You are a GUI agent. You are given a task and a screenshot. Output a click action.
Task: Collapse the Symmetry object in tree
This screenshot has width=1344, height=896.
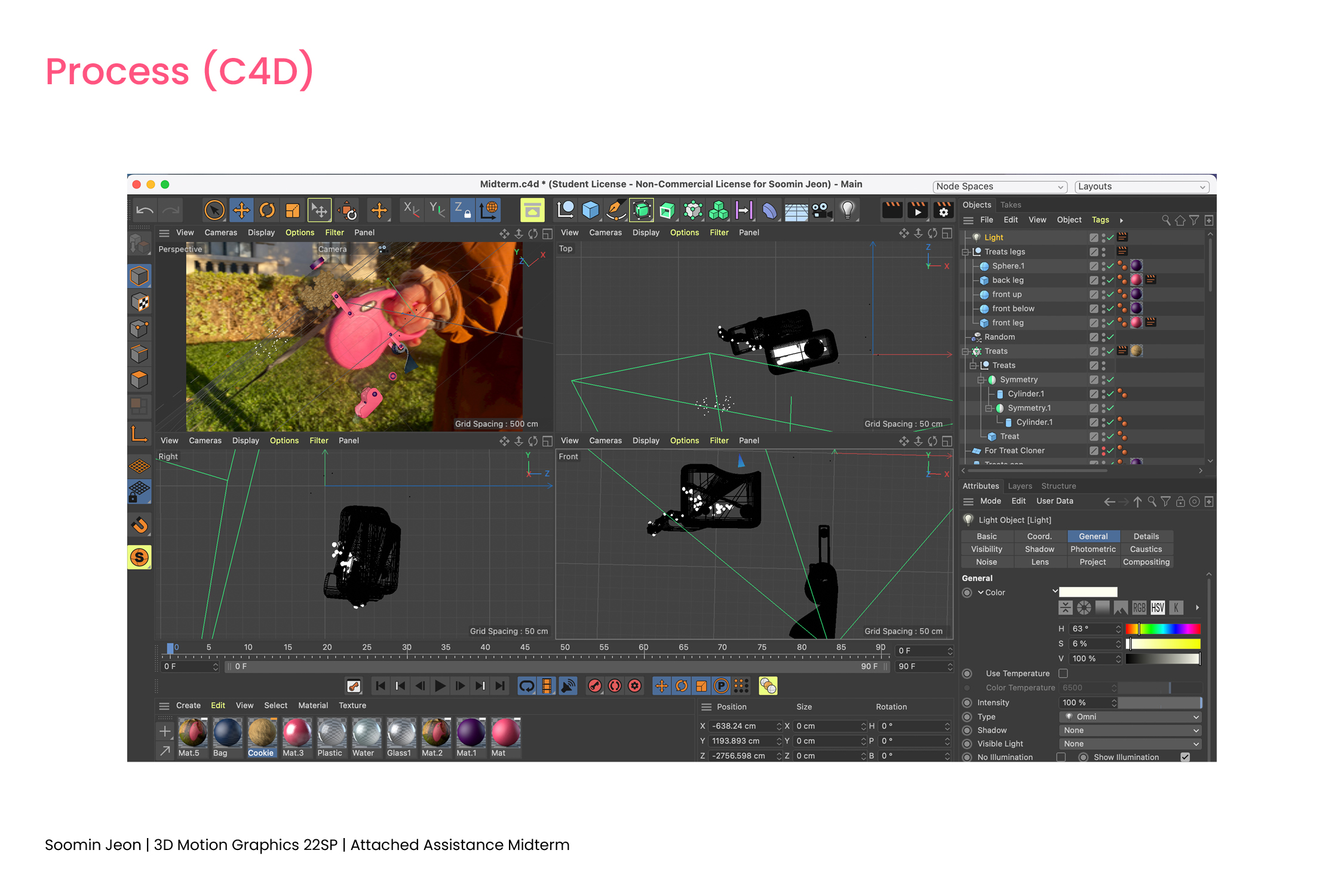980,380
